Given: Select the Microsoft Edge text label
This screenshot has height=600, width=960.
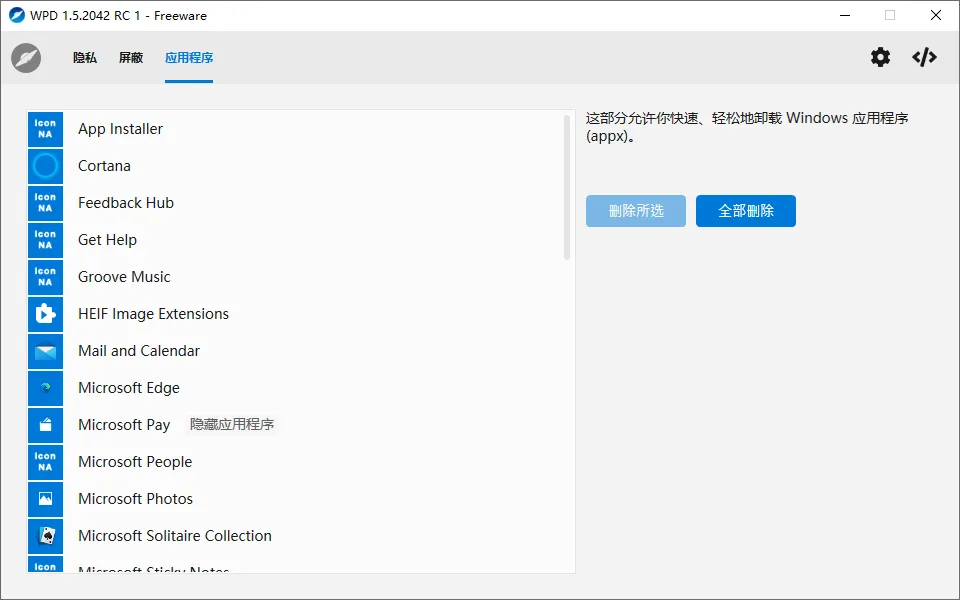Looking at the screenshot, I should 129,388.
